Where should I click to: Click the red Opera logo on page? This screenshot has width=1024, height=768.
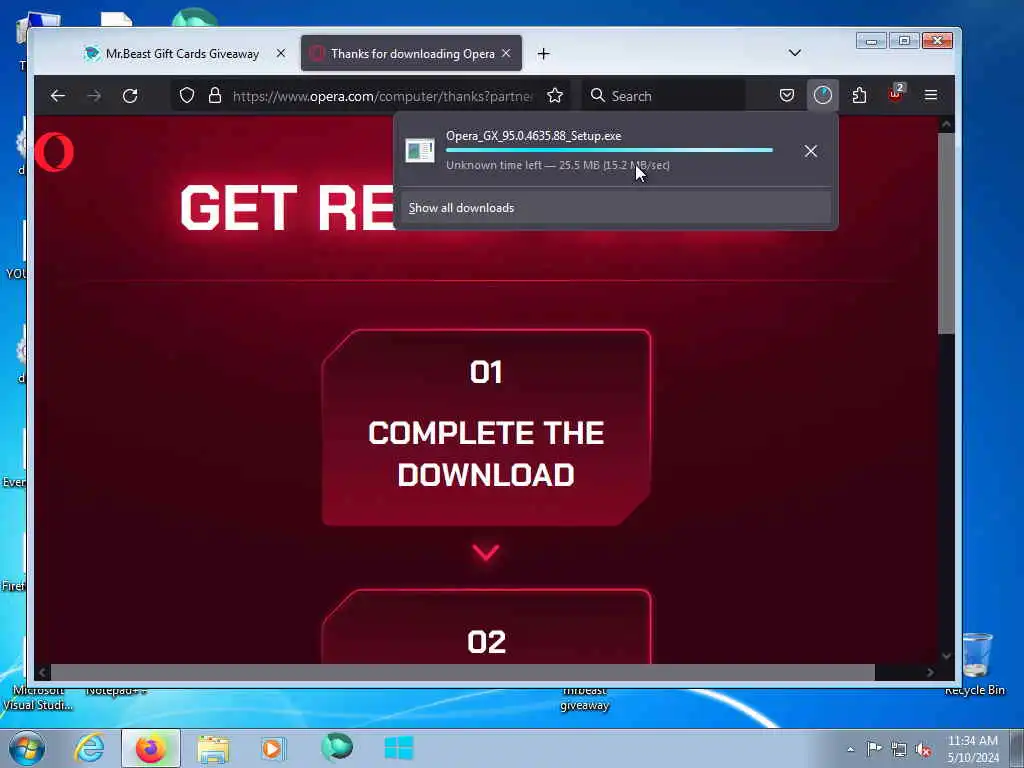54,152
